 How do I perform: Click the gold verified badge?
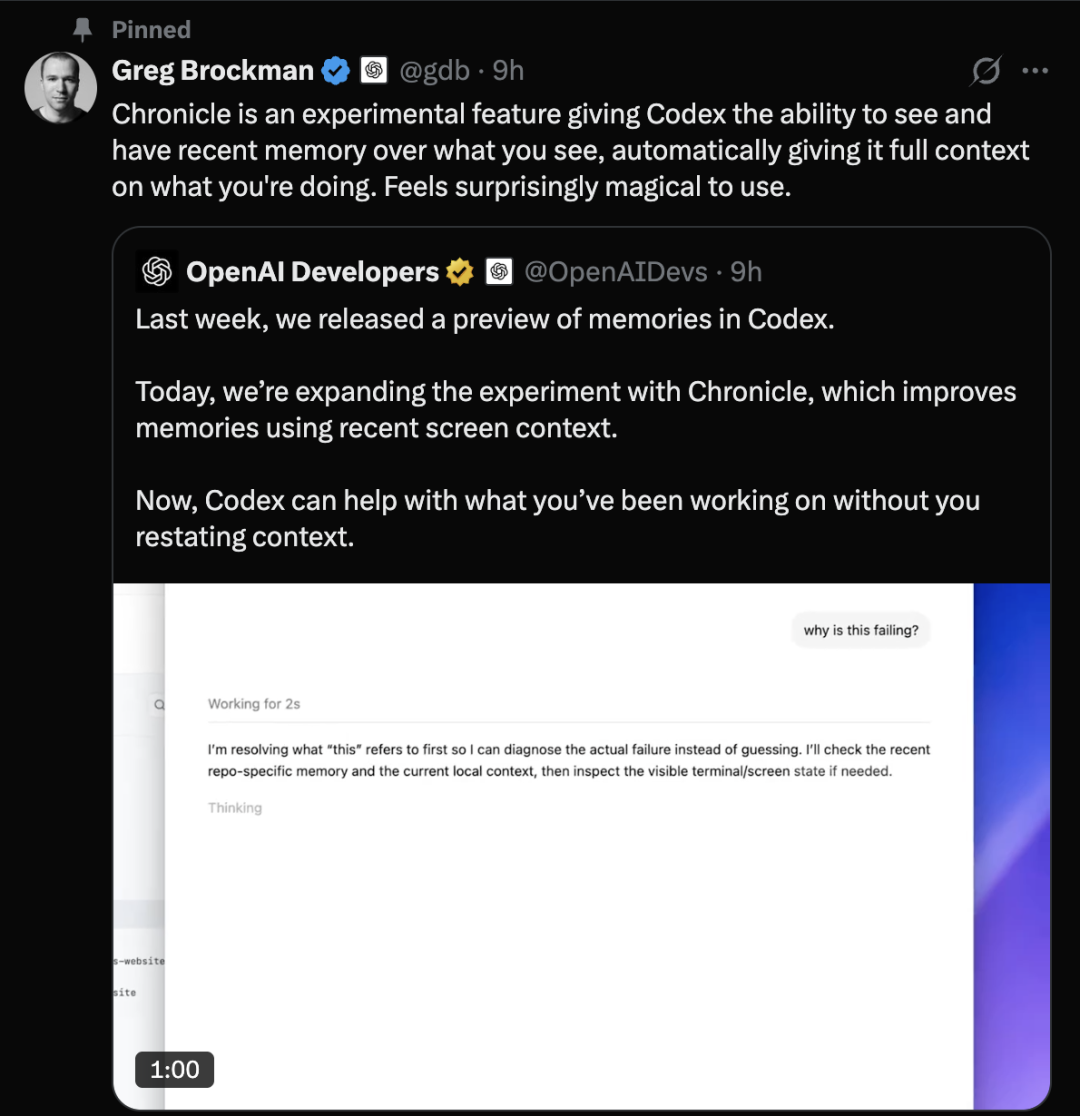pyautogui.click(x=460, y=272)
